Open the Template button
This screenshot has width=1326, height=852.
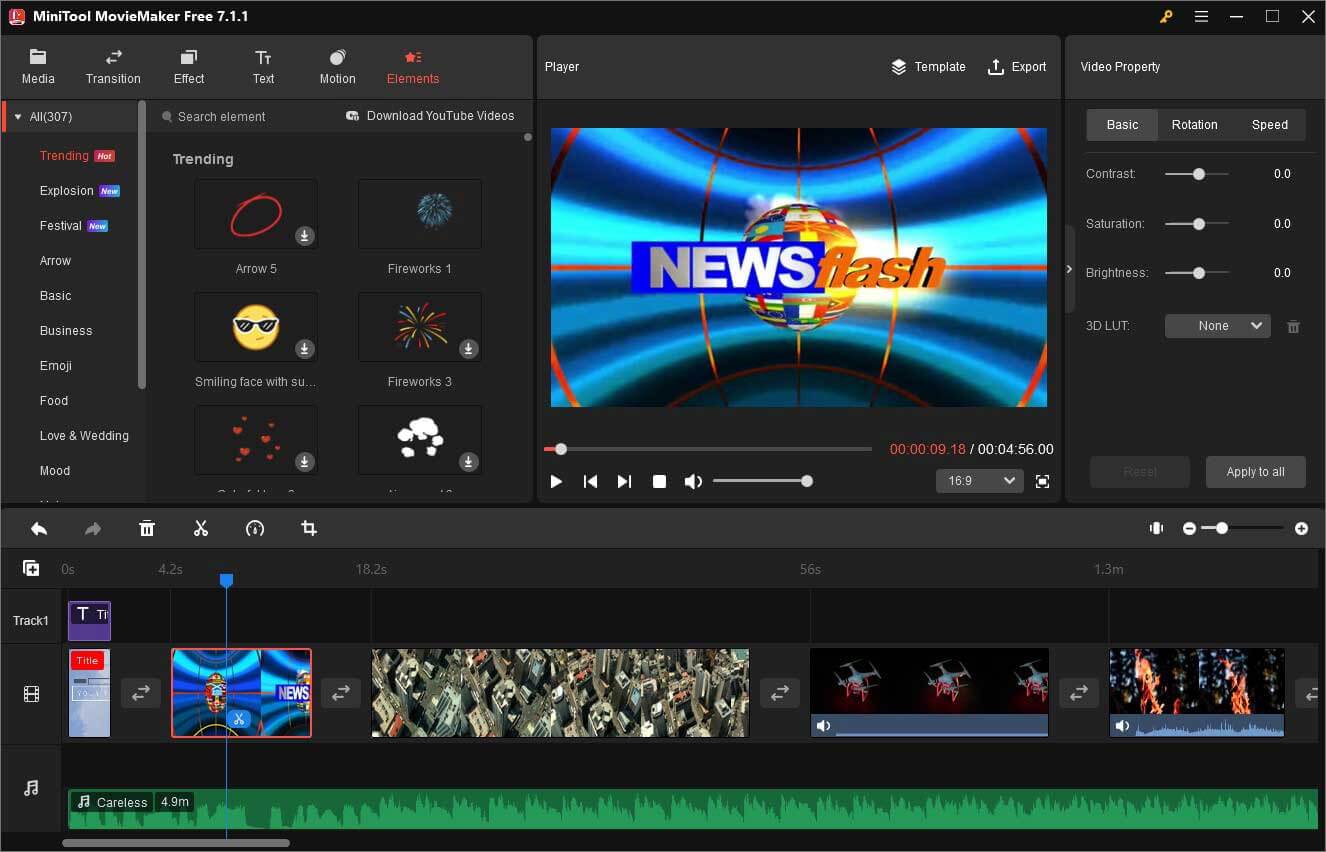pos(928,67)
